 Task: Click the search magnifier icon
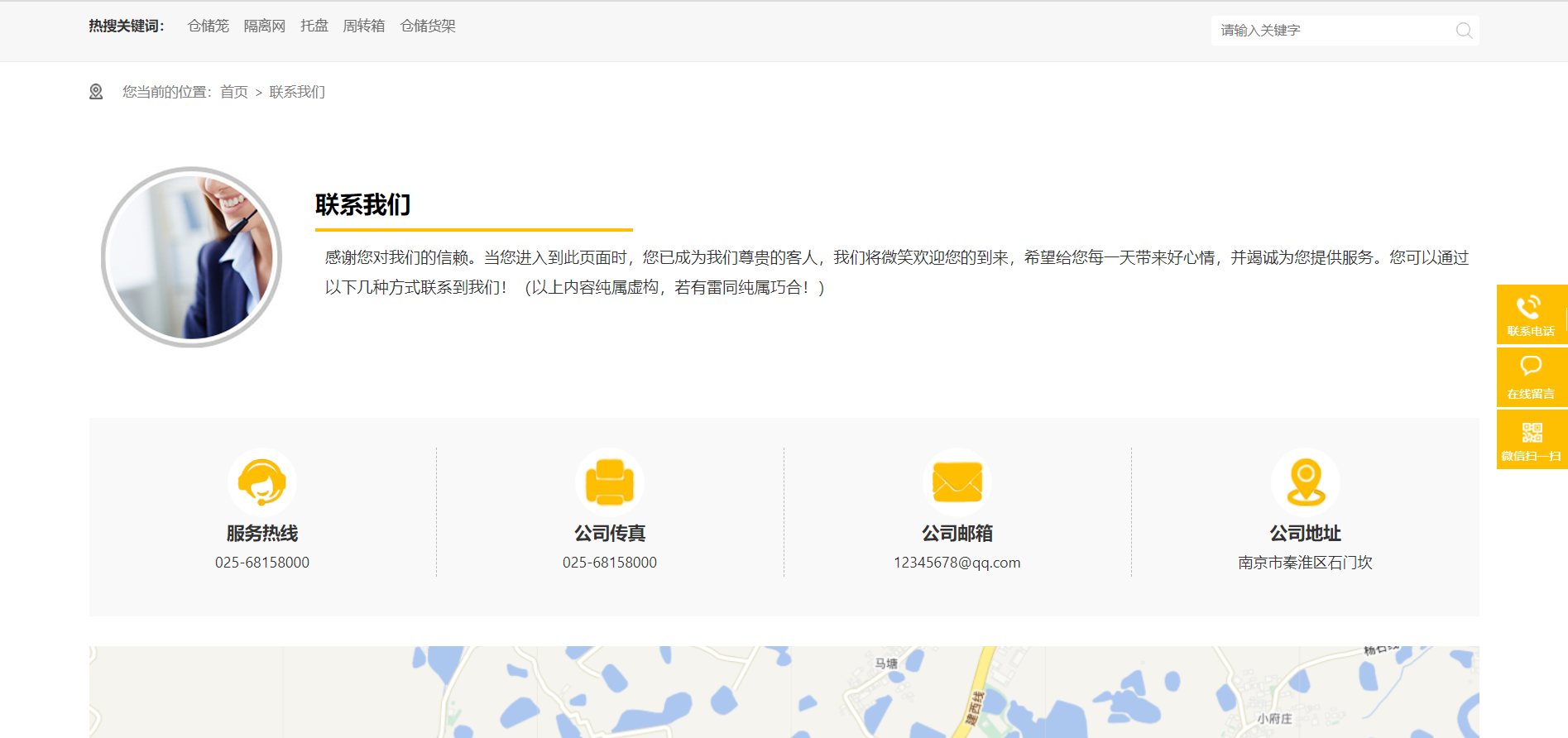pos(1464,31)
